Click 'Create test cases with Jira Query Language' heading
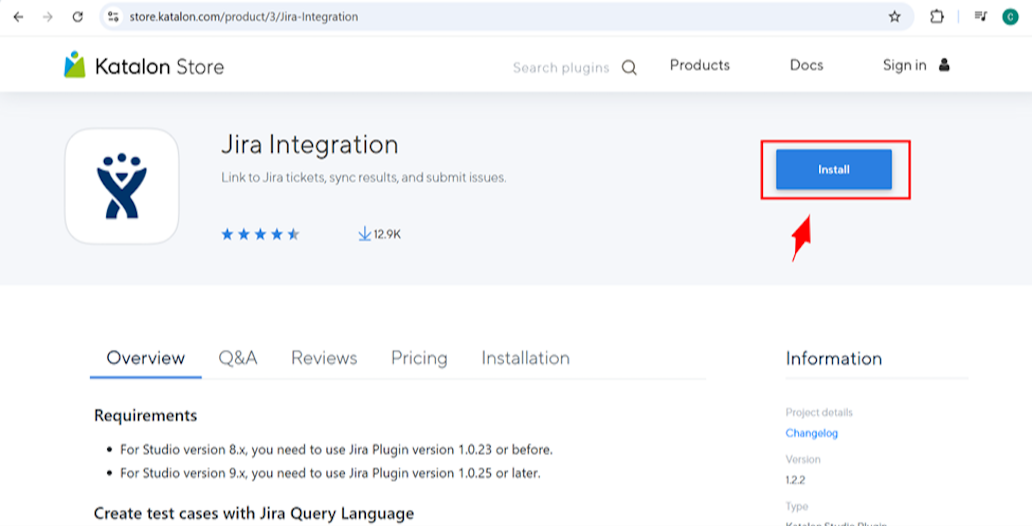The width and height of the screenshot is (1032, 526). tap(254, 513)
